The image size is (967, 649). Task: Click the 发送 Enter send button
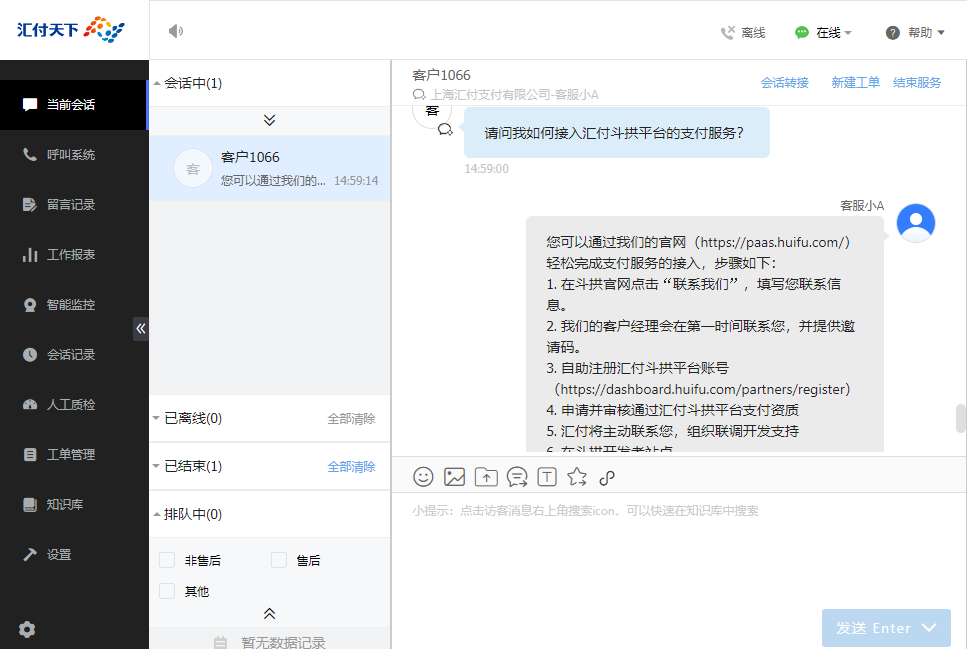(873, 628)
